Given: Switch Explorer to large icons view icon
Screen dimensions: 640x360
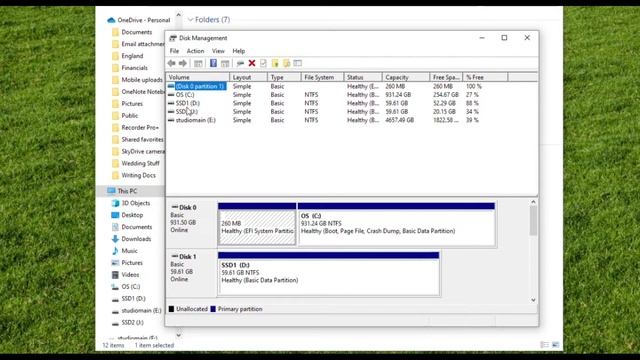Looking at the screenshot, I should click(x=555, y=345).
